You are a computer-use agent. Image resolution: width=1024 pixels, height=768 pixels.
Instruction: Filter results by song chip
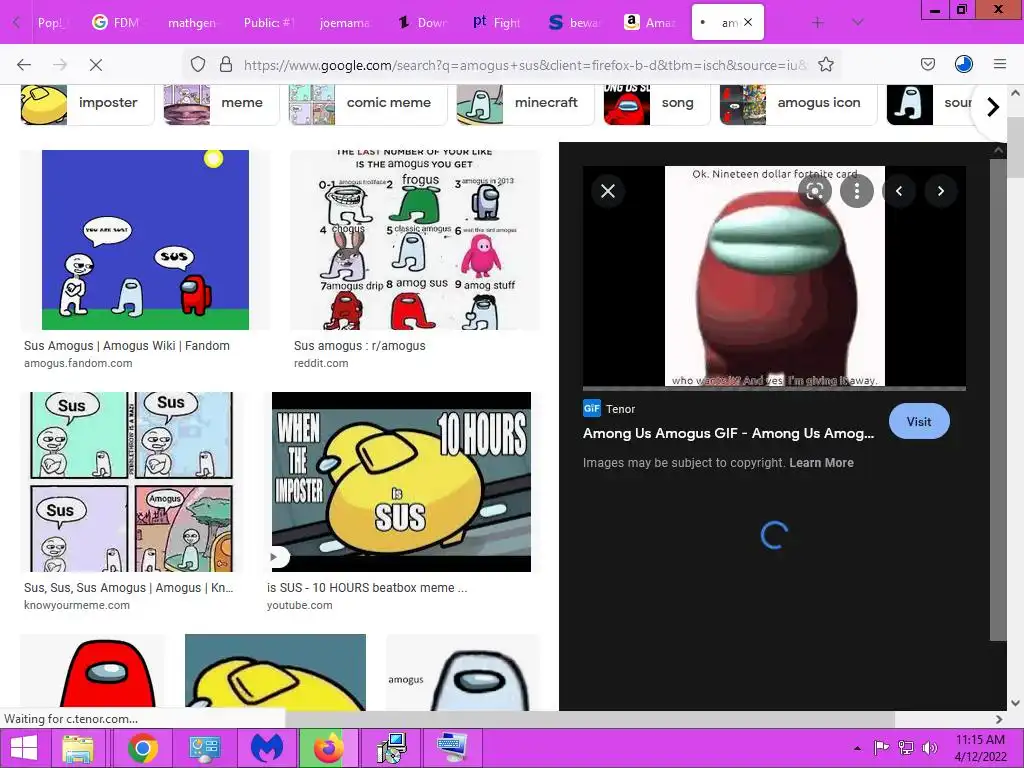click(x=656, y=103)
